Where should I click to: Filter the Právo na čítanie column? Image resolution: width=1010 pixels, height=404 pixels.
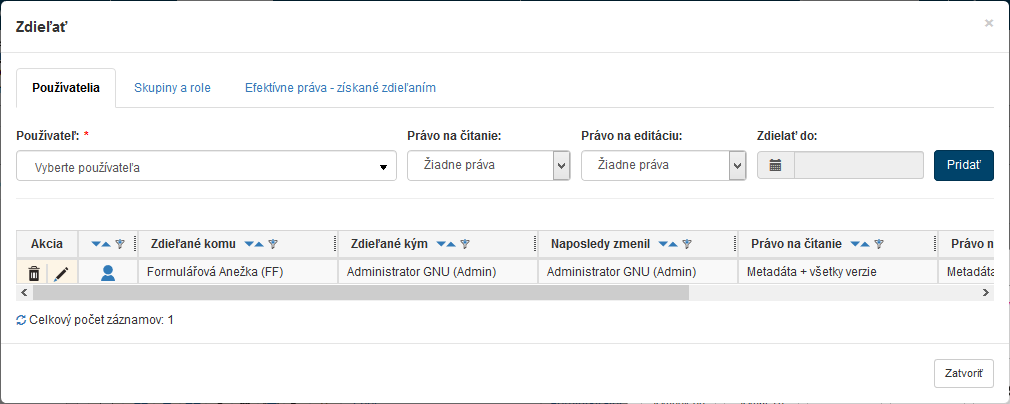[879, 244]
